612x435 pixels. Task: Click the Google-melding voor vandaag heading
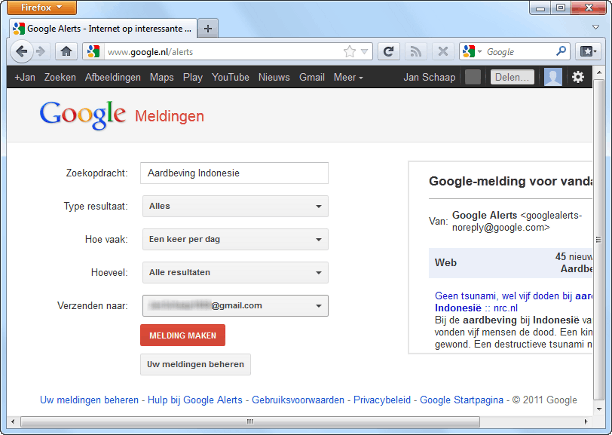pos(511,181)
